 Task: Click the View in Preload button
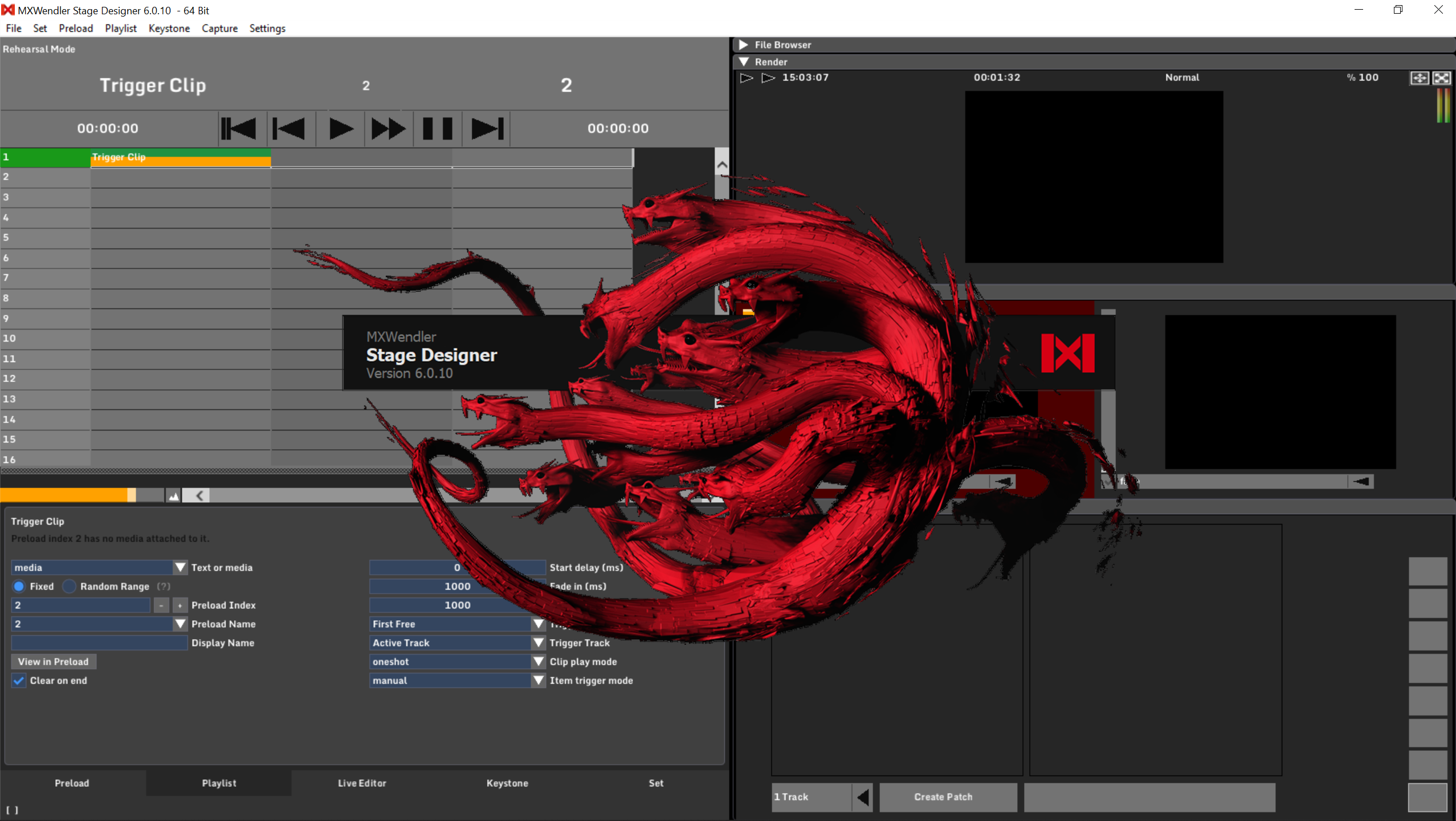tap(54, 661)
